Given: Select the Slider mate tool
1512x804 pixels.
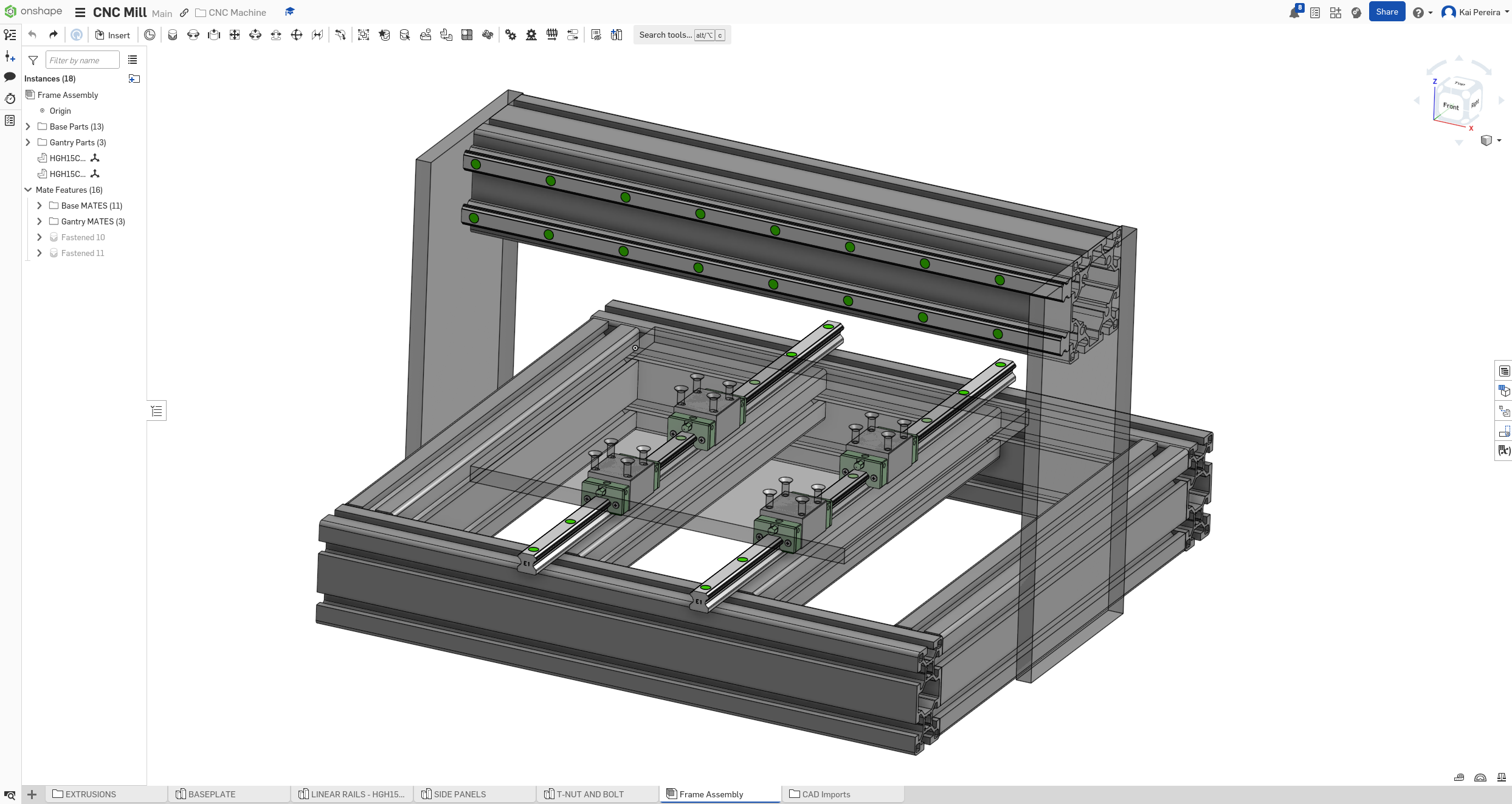Looking at the screenshot, I should 214,35.
